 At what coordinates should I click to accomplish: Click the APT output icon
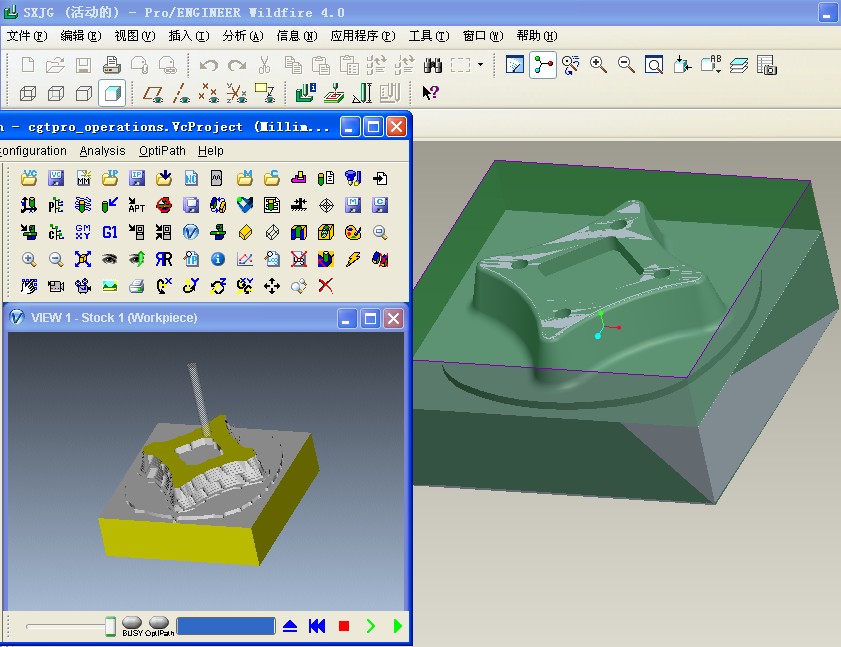pyautogui.click(x=137, y=205)
